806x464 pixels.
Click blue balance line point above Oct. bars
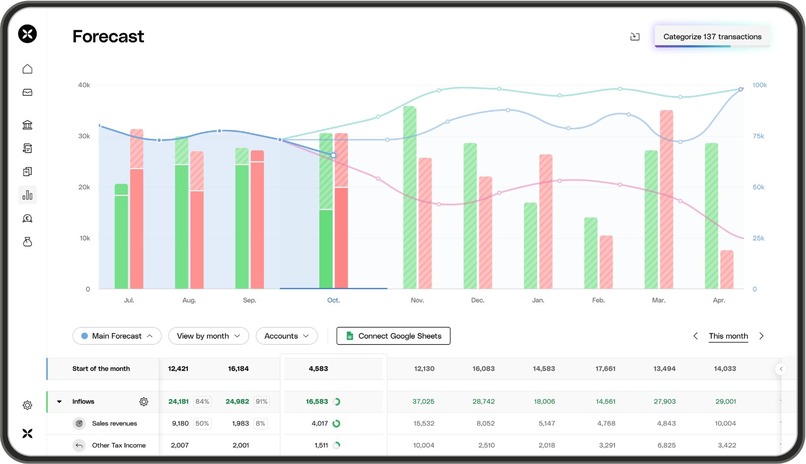pos(334,155)
